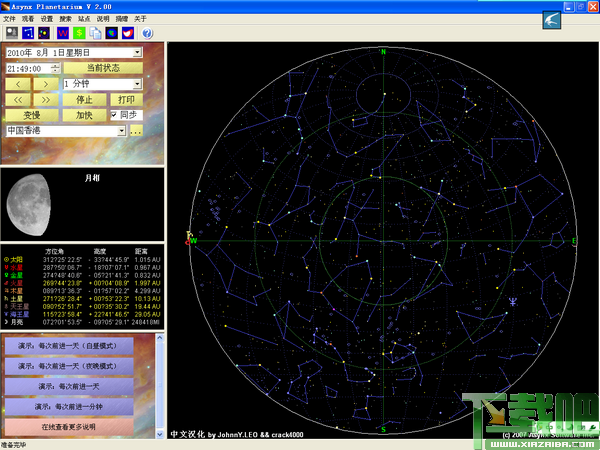Viewport: 600px width, 450px height.
Task: Click the earth globe toolbar icon
Action: 111,33
